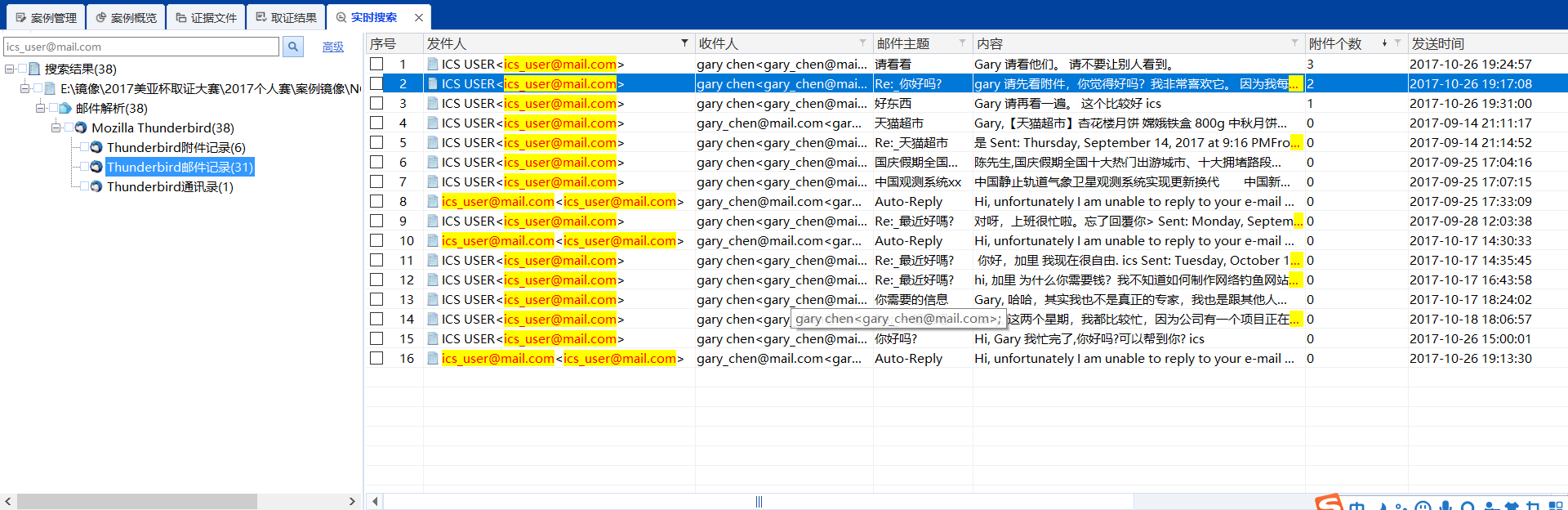Click the mail file icon in row 8
The width and height of the screenshot is (1568, 510).
[433, 201]
